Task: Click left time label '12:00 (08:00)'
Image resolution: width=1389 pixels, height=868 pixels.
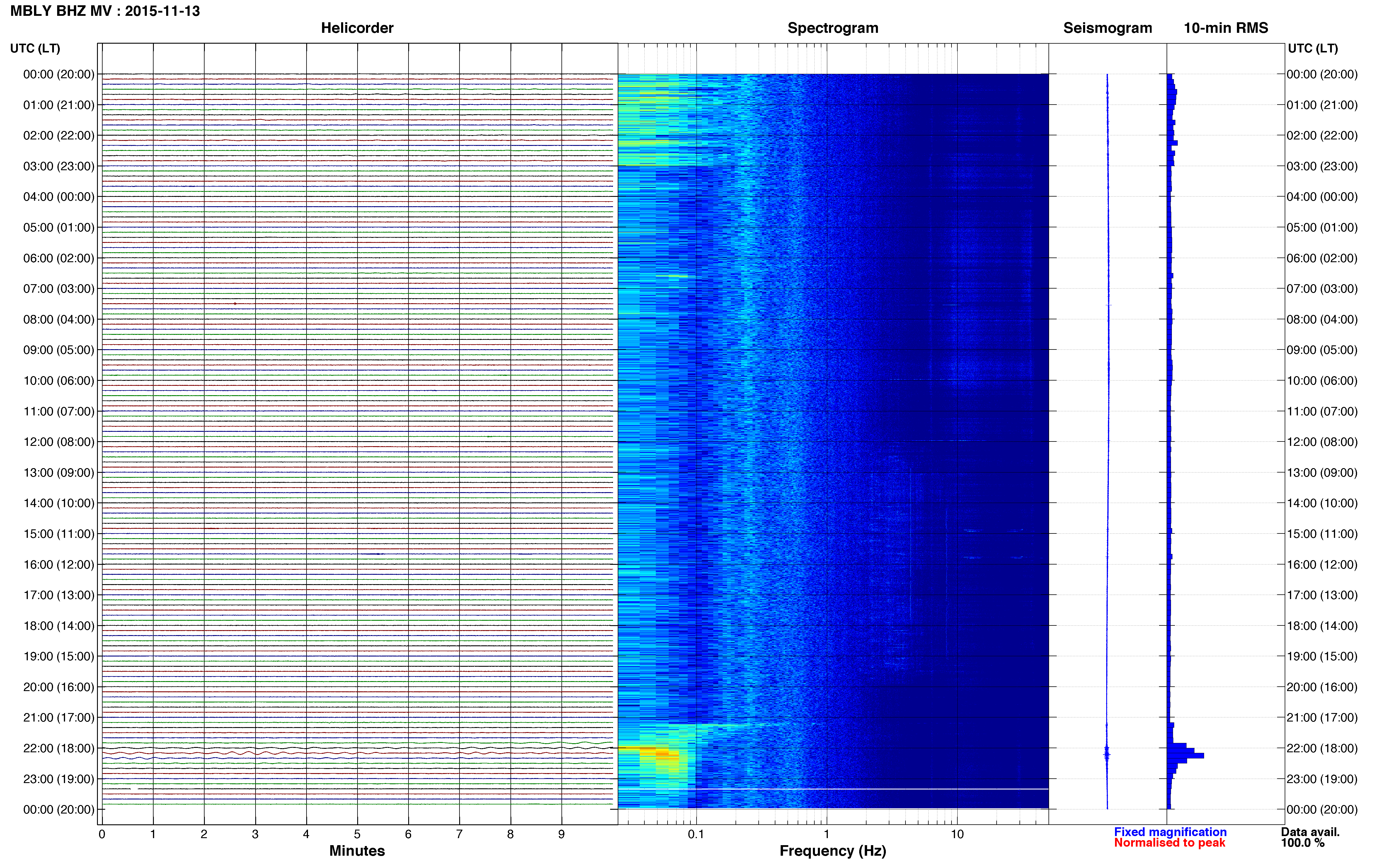Action: point(59,442)
